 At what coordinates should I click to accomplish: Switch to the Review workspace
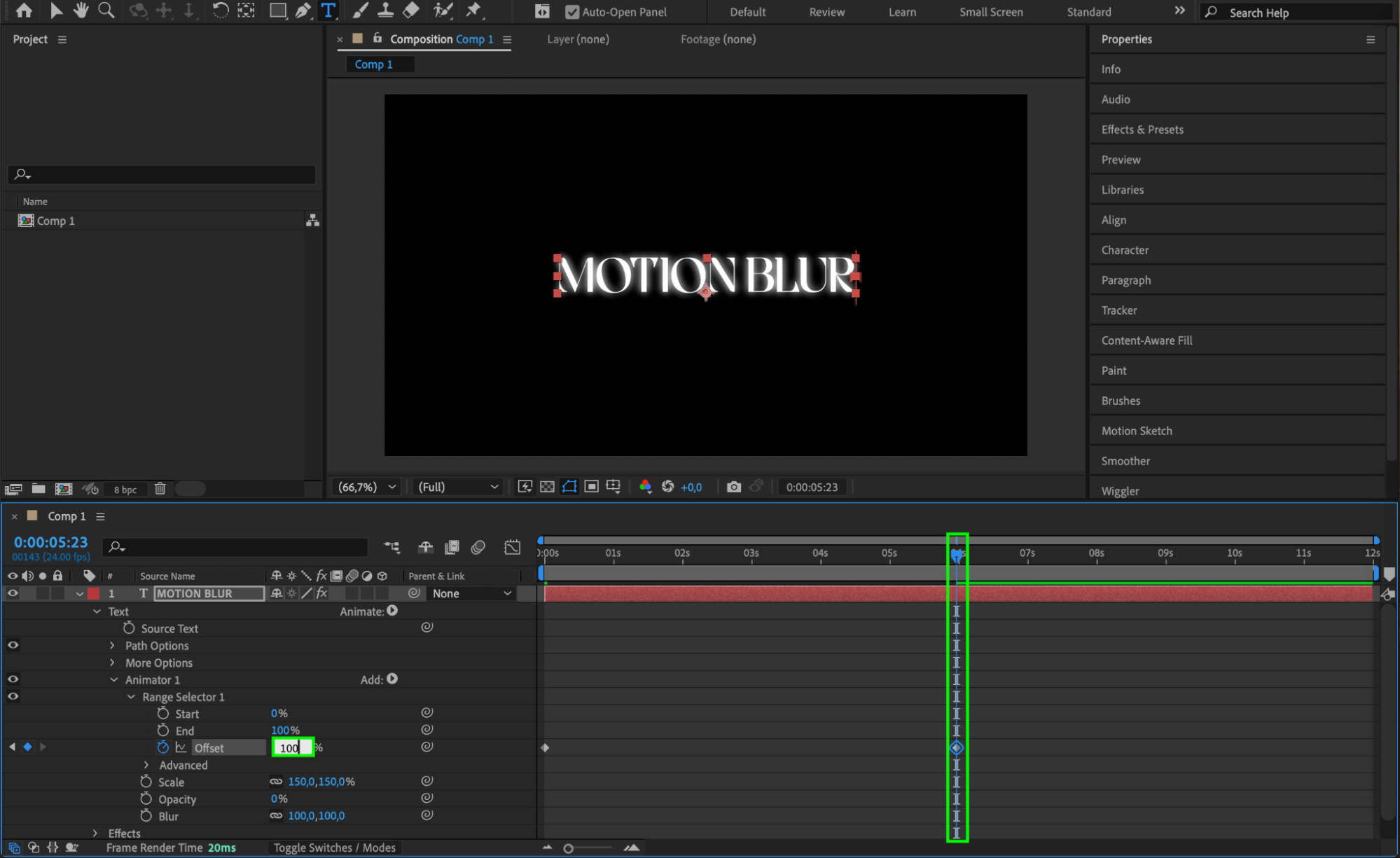[826, 12]
